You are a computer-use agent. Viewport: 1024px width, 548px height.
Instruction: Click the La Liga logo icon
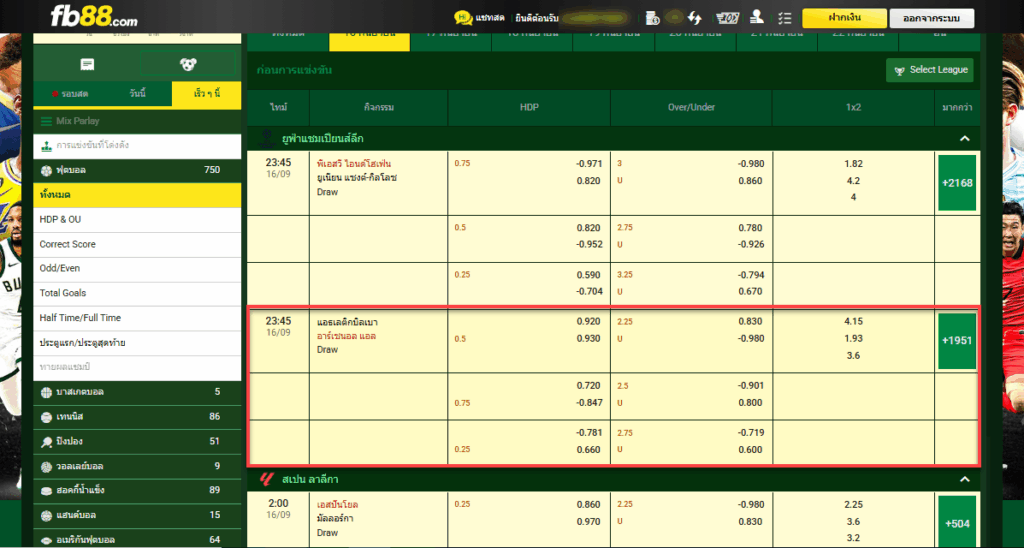[266, 479]
